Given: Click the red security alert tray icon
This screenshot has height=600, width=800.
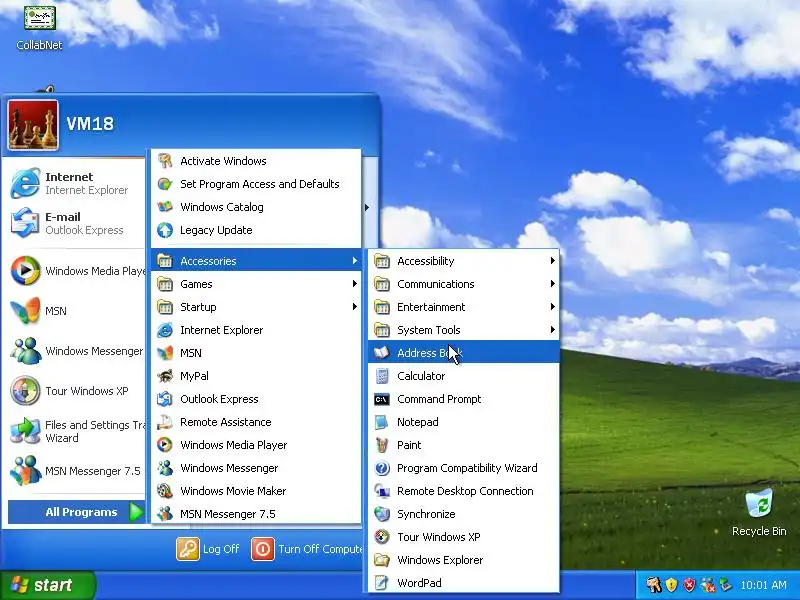Looking at the screenshot, I should (x=689, y=585).
